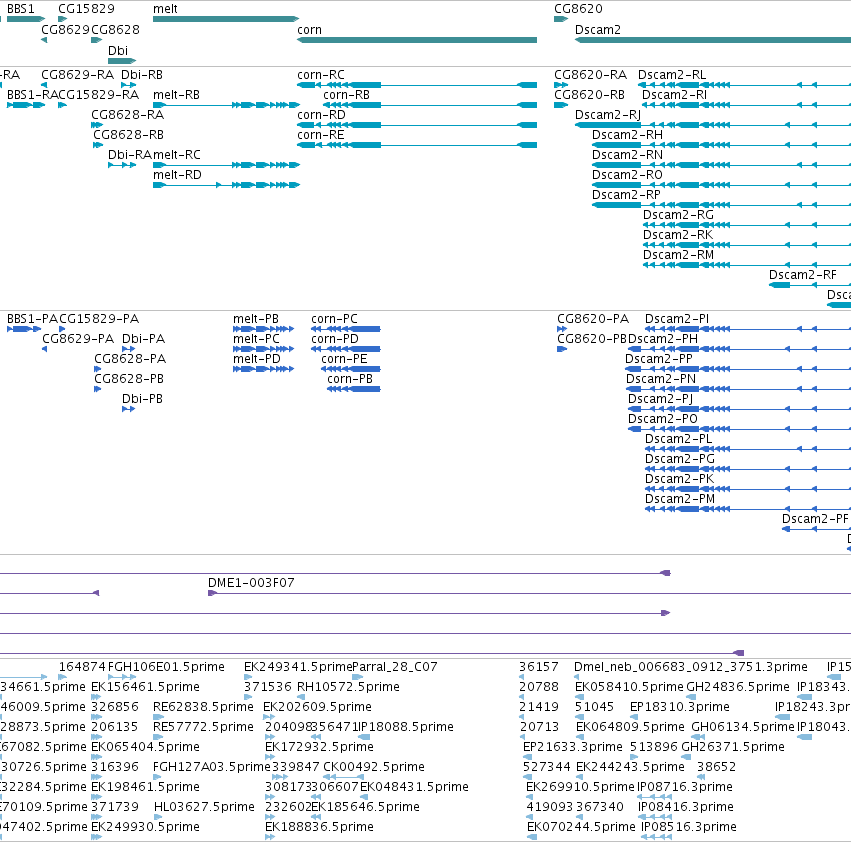Screen dimensions: 851x842
Task: Click protein BBS1-PA label
Action: 32,319
